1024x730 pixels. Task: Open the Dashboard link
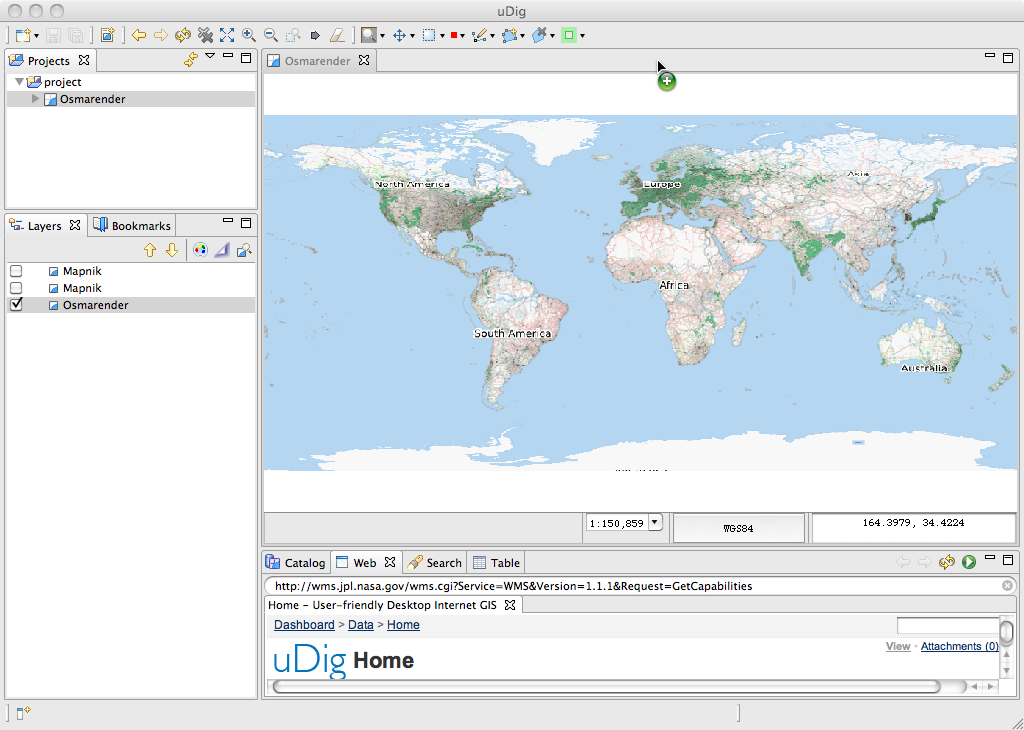tap(303, 624)
